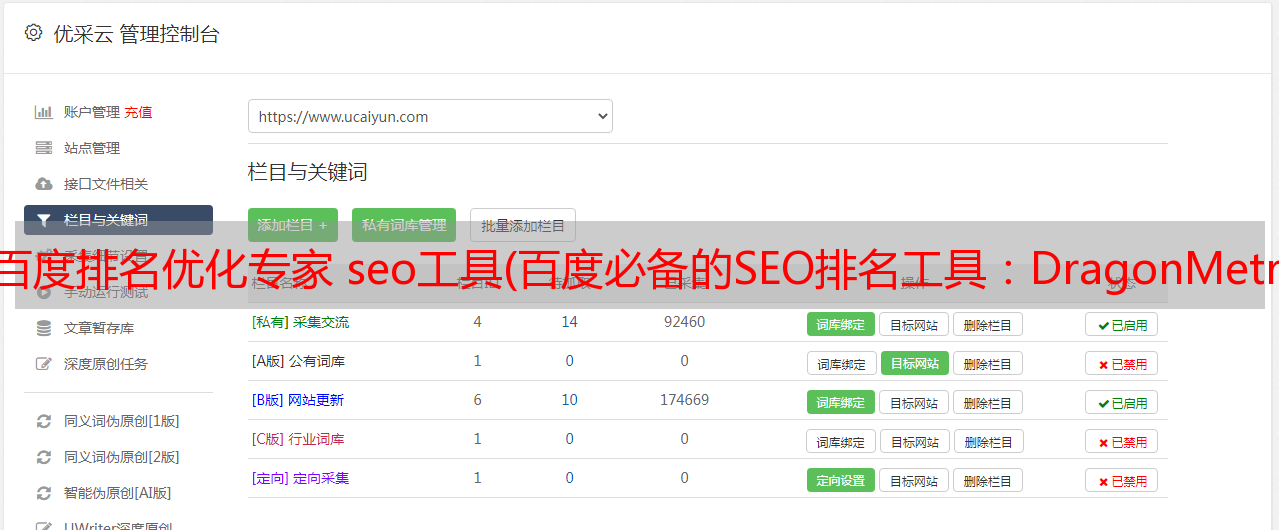Click 定向设置 in the 定向采集 row
The height and width of the screenshot is (530, 1279).
[841, 480]
